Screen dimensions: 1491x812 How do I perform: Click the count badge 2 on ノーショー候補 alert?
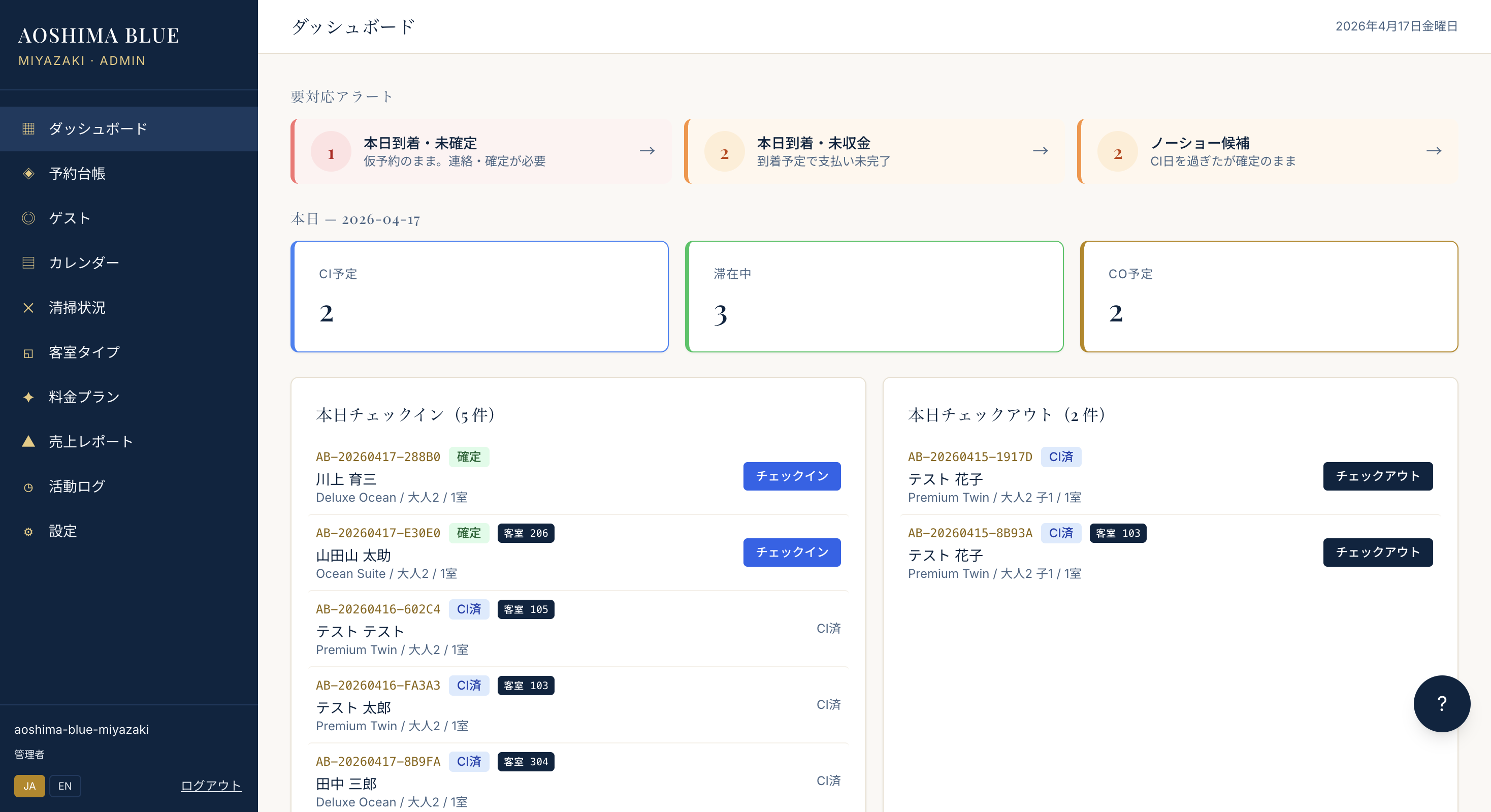pos(1118,152)
